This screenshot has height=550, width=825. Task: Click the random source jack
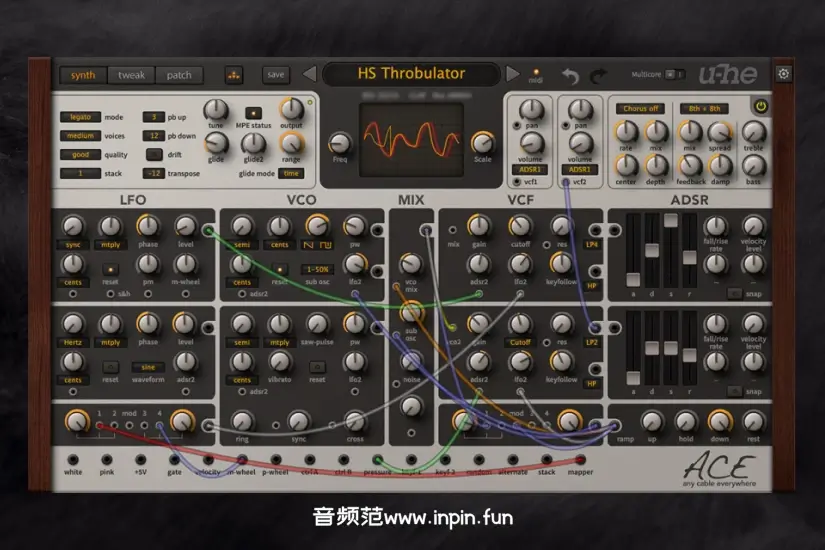pyautogui.click(x=479, y=459)
